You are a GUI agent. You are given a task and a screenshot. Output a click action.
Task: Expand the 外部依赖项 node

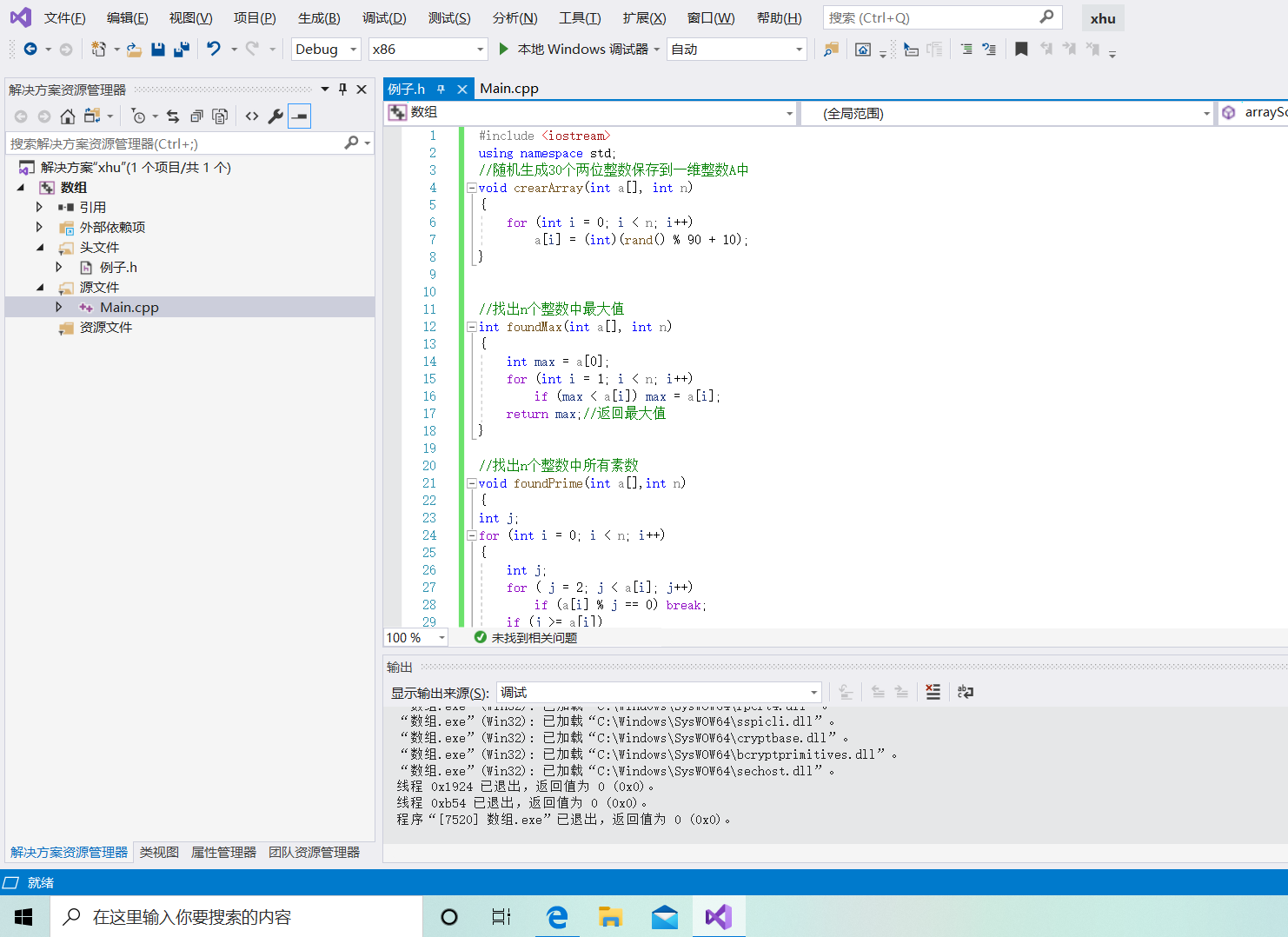click(x=39, y=227)
